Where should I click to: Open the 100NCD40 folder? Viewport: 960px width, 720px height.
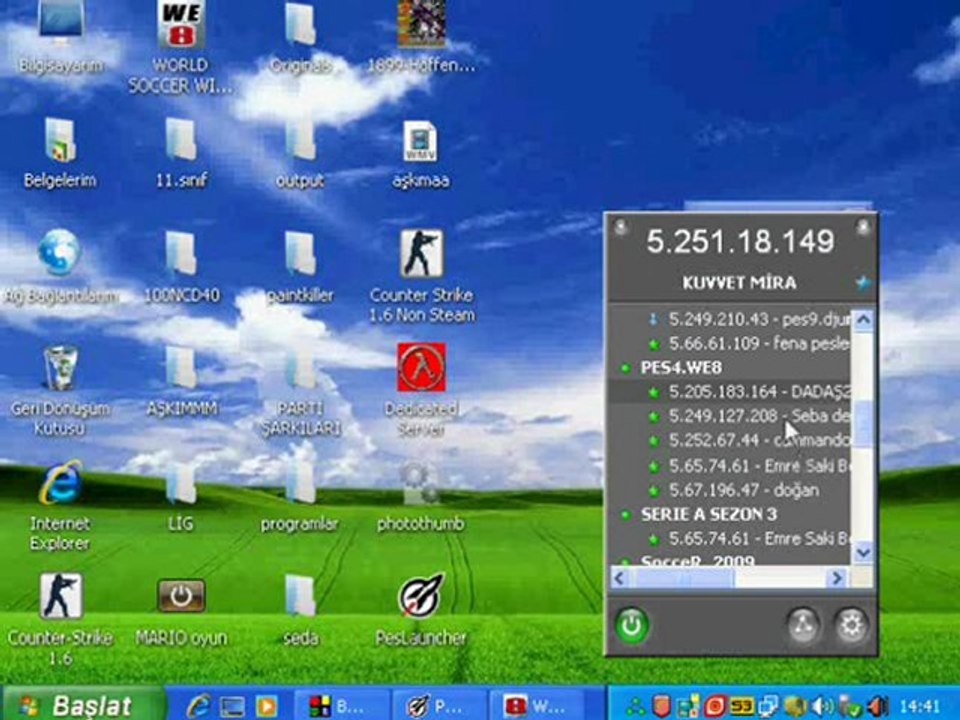(181, 267)
